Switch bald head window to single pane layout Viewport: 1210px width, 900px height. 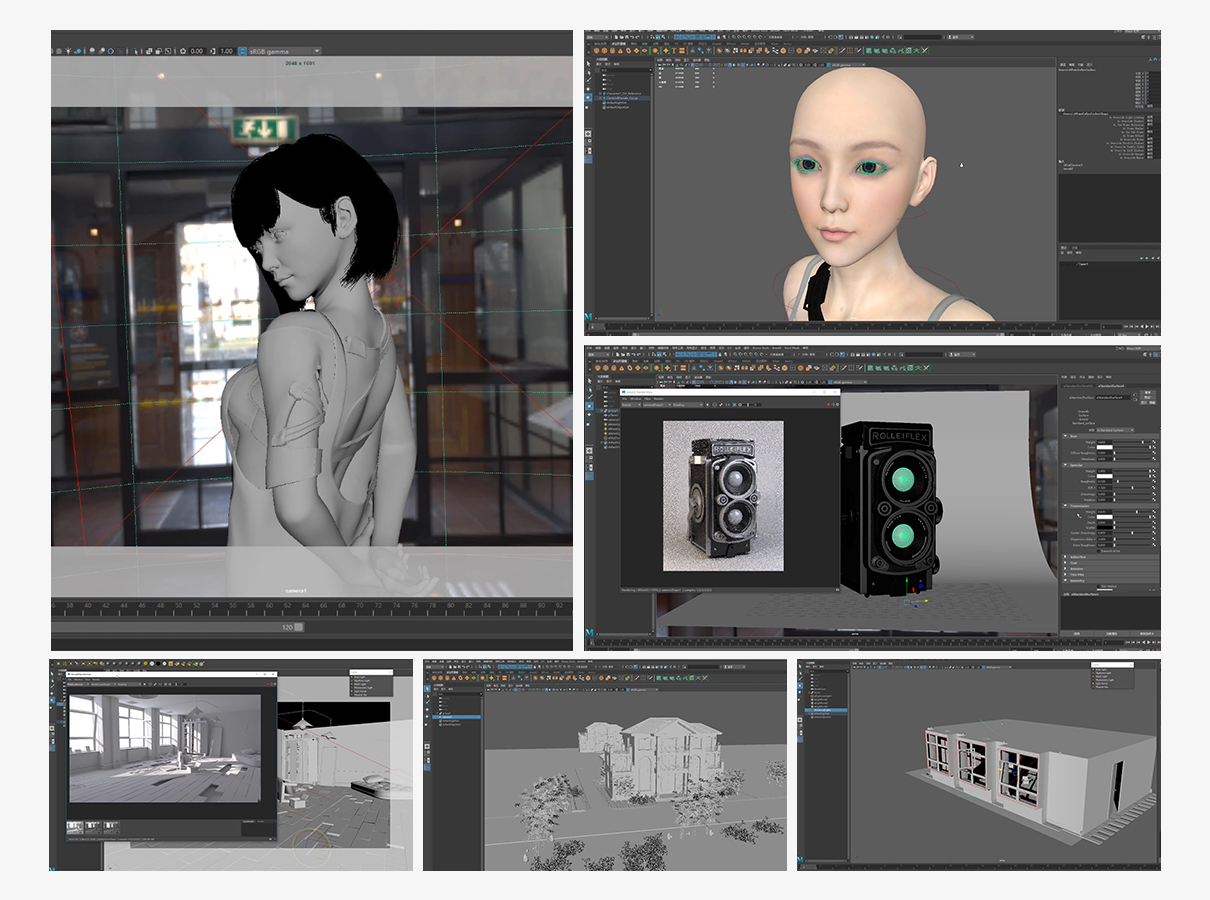pos(589,136)
